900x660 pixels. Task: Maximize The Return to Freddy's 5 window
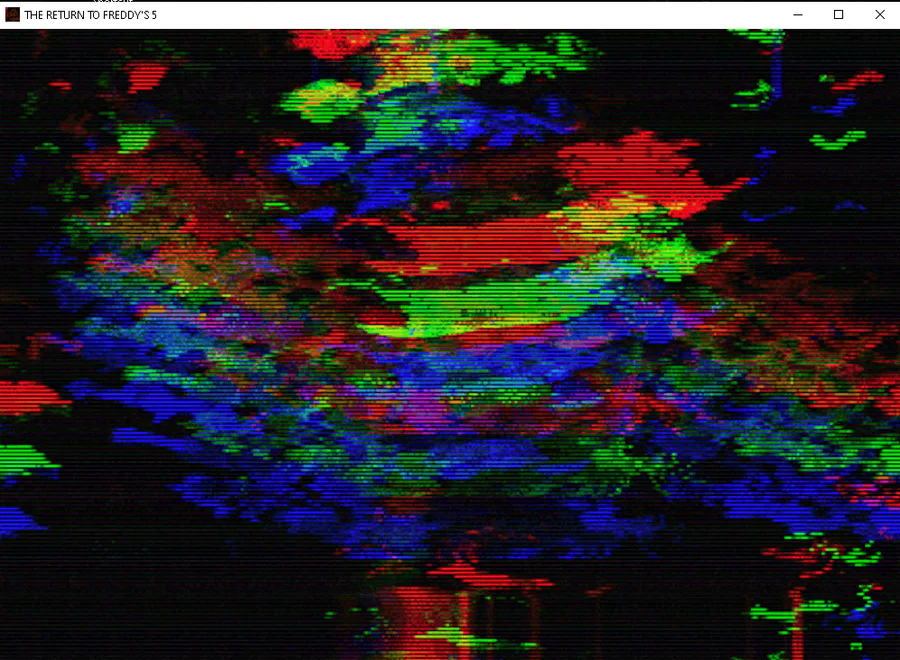pos(839,15)
